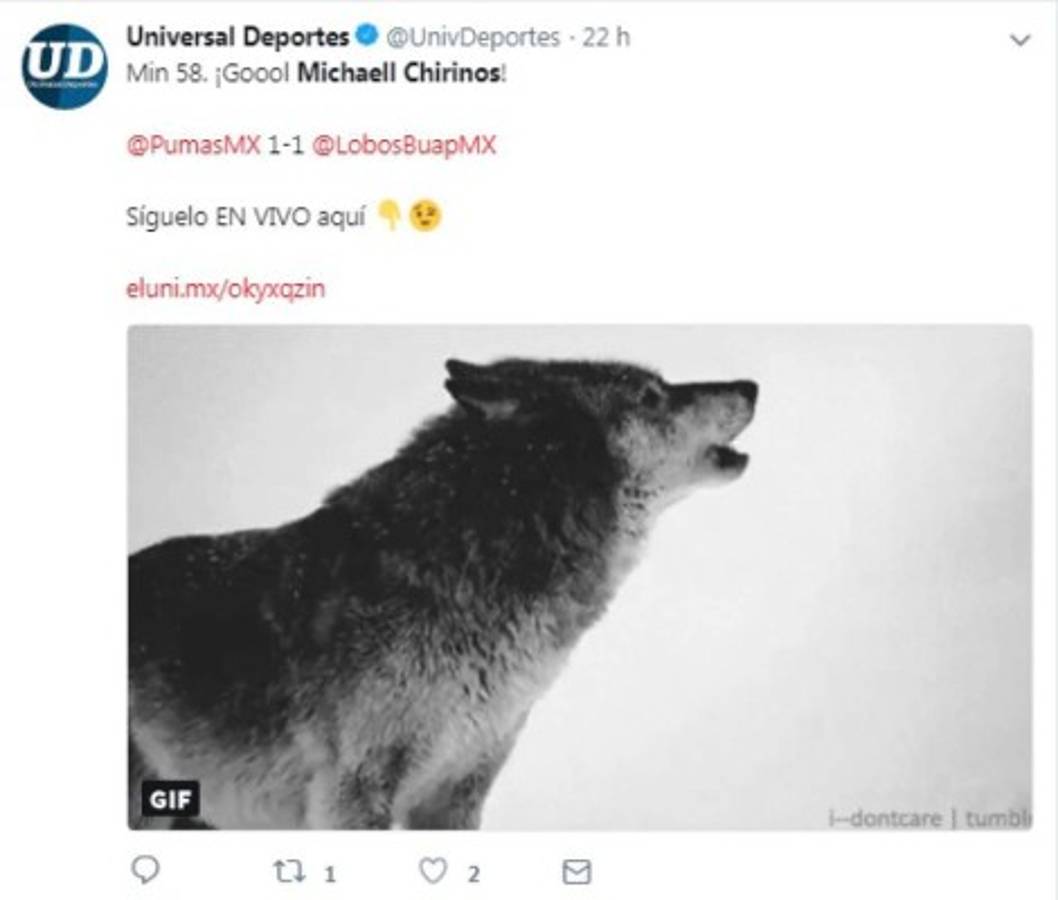This screenshot has height=900, width=1058.
Task: Open the 22 h timestamp link
Action: click(608, 37)
